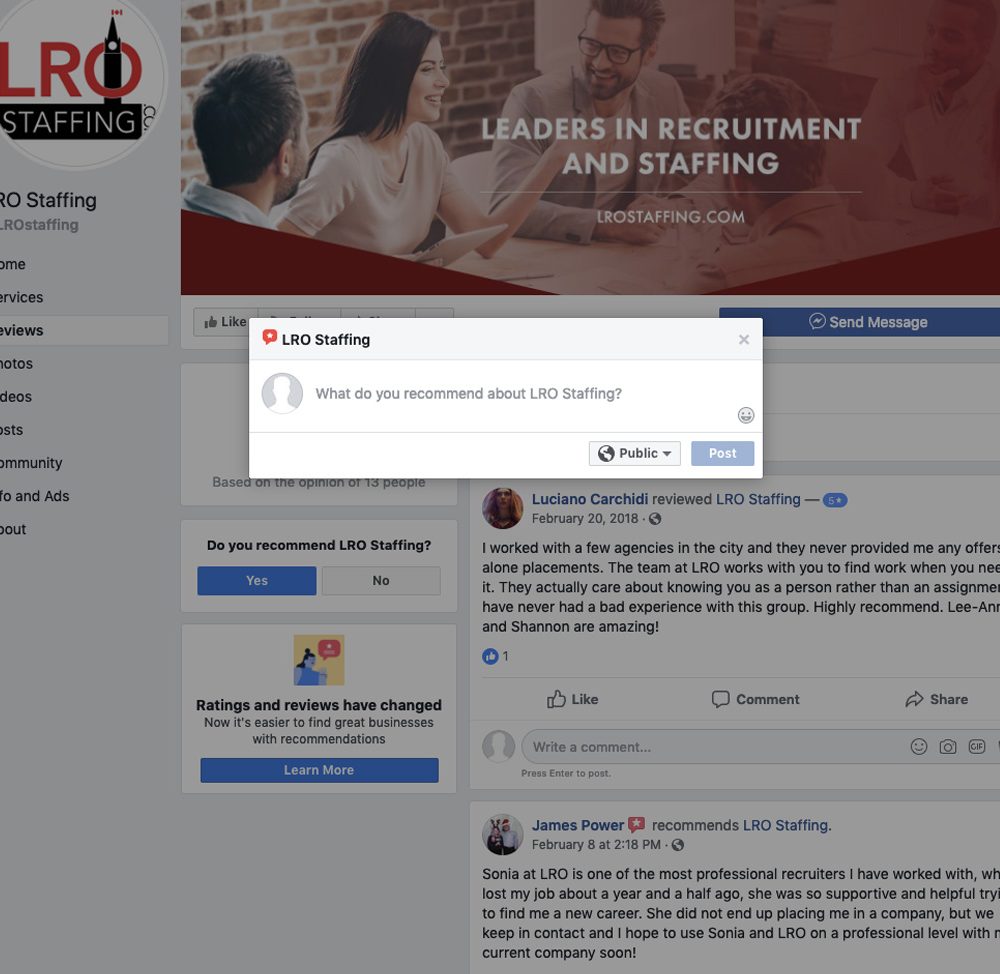Post a GIF in the comment field
This screenshot has height=974, width=1000.
(x=976, y=746)
